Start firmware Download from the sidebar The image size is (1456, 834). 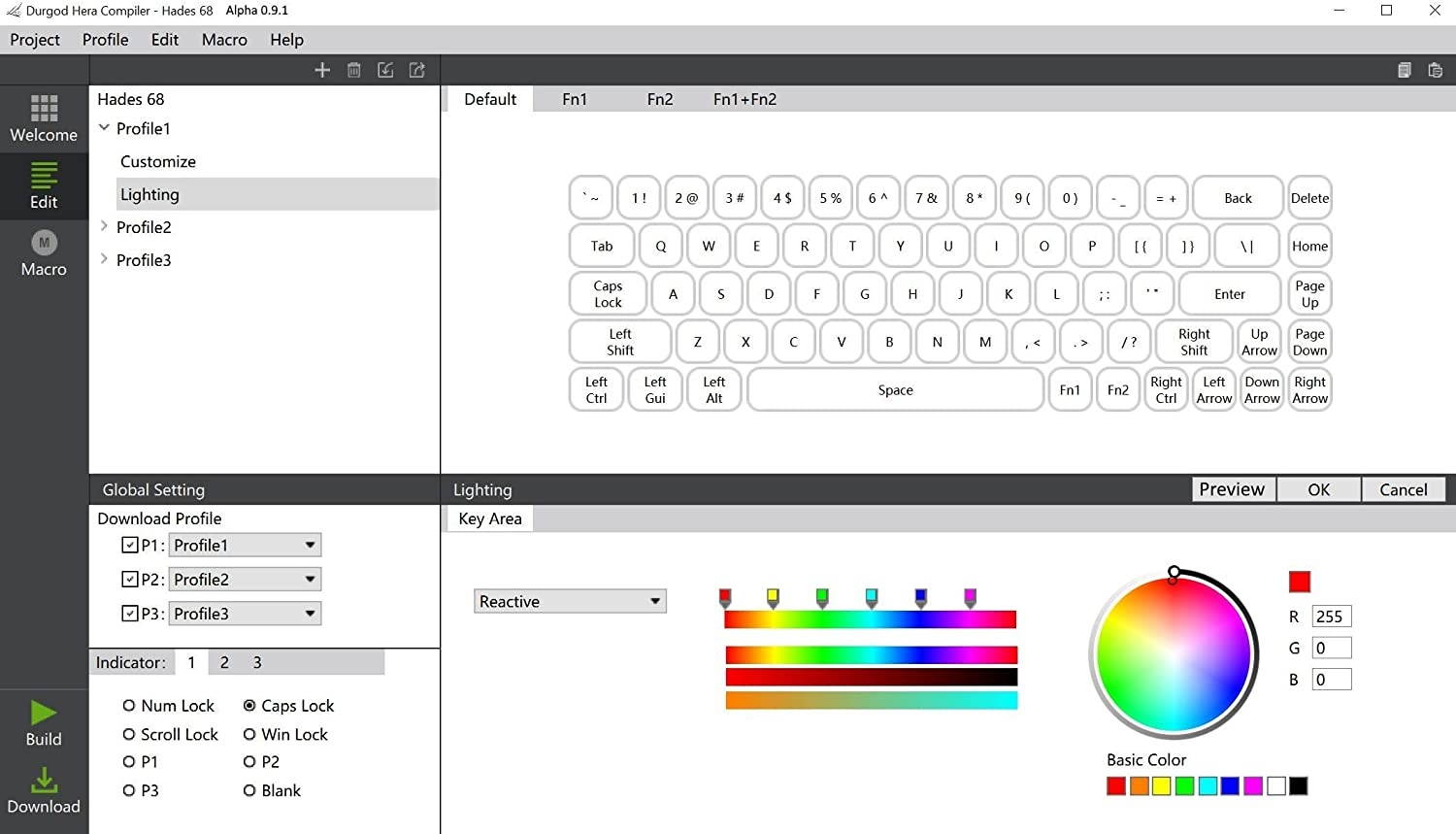tap(44, 788)
